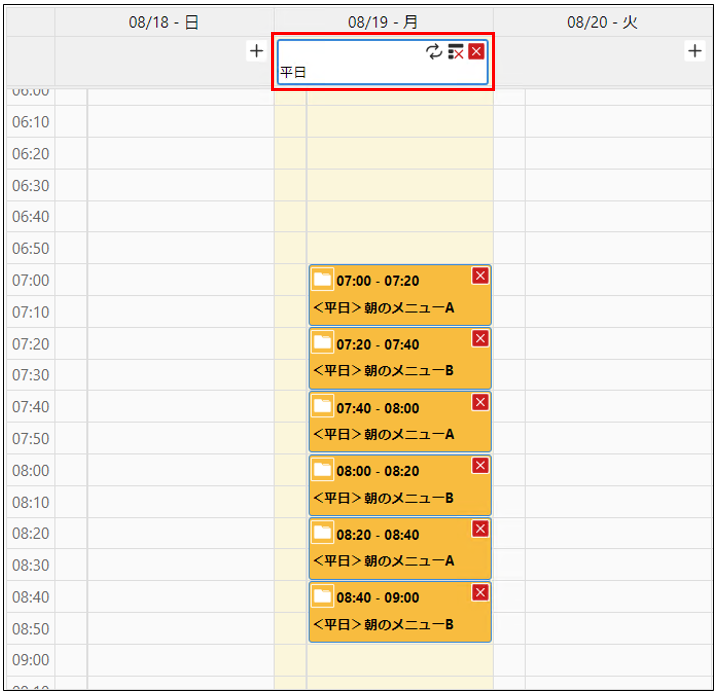Viewport: 717px width, 694px height.
Task: Open folder icon of 08:20 - 08:40 entry
Action: tap(322, 532)
